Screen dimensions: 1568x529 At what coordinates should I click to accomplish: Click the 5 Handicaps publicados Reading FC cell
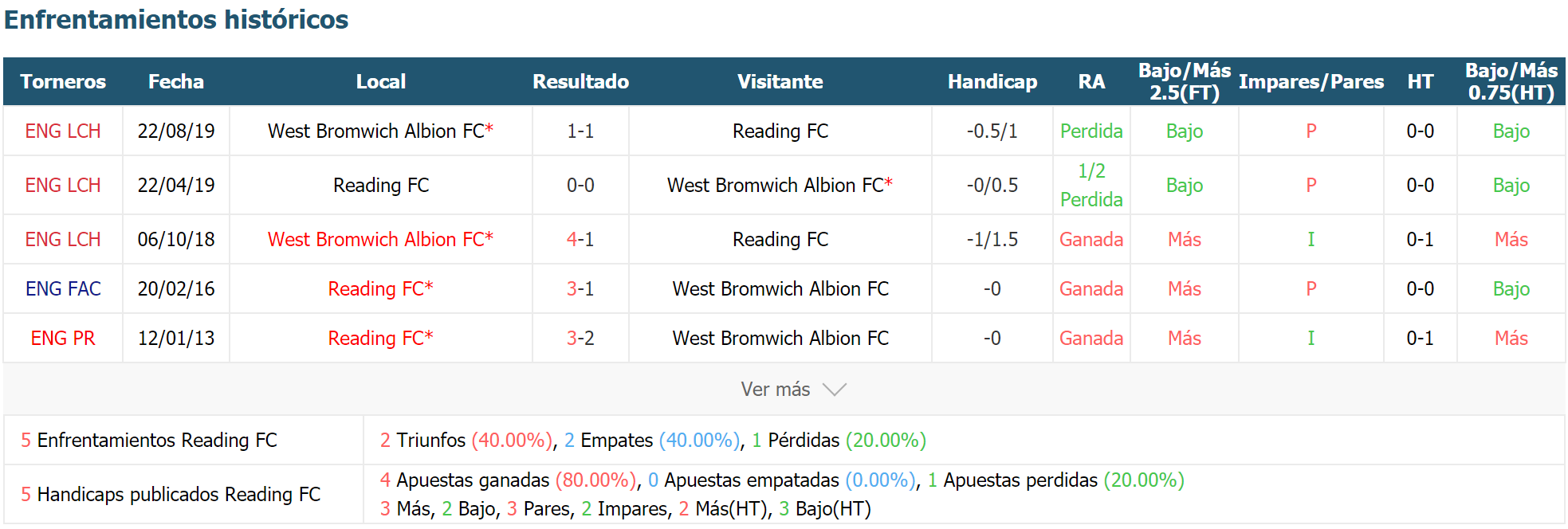[183, 495]
